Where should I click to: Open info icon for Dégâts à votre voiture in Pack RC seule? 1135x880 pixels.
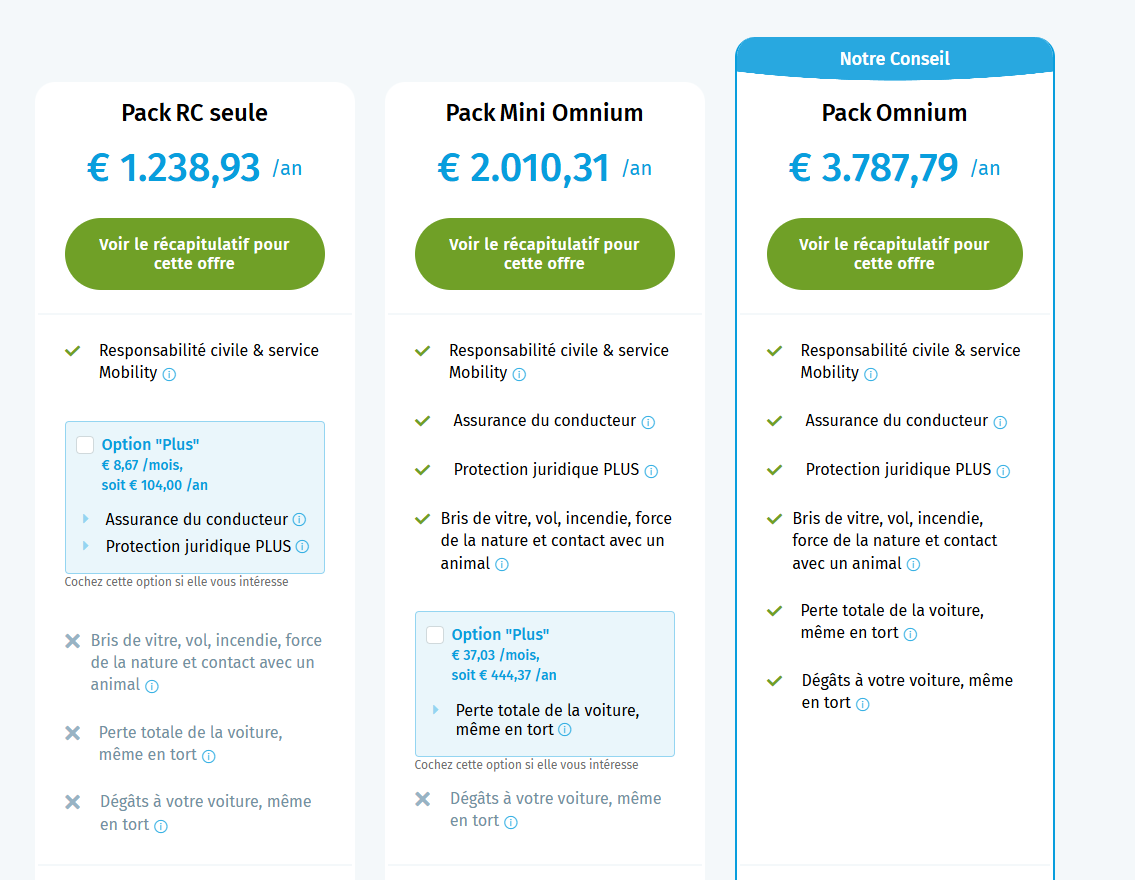(x=161, y=826)
